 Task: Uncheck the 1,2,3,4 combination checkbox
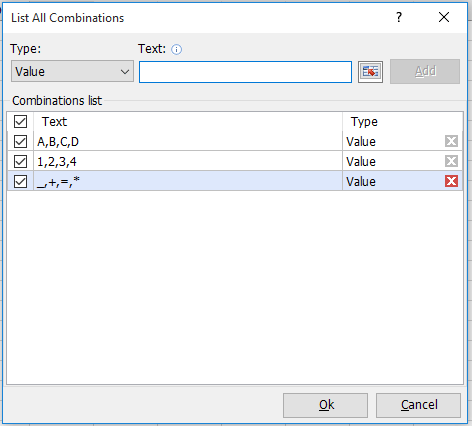[x=20, y=161]
